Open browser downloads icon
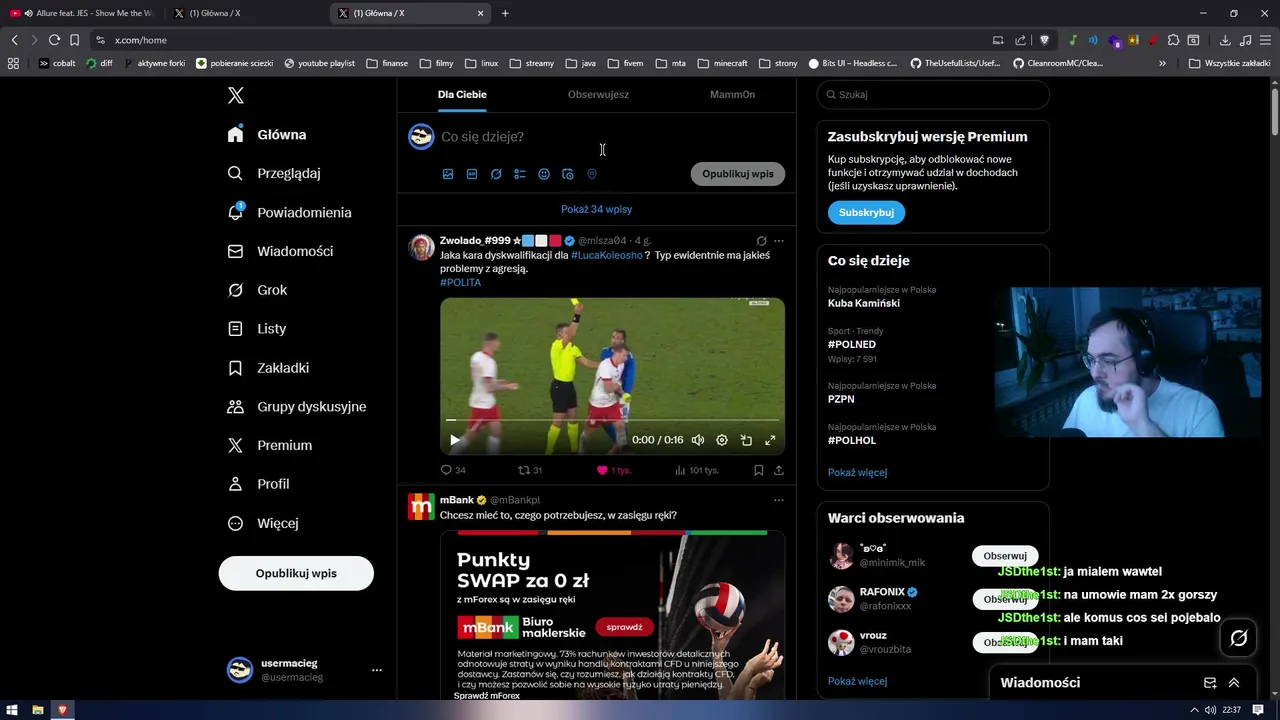 (1225, 40)
